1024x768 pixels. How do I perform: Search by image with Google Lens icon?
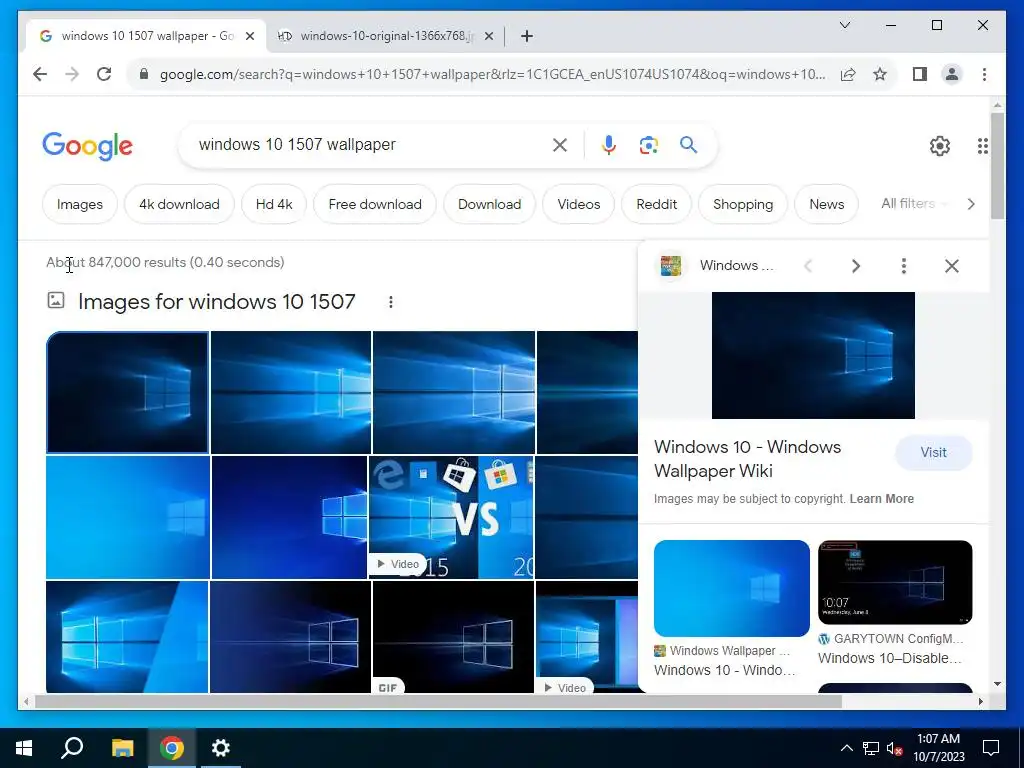(x=648, y=145)
